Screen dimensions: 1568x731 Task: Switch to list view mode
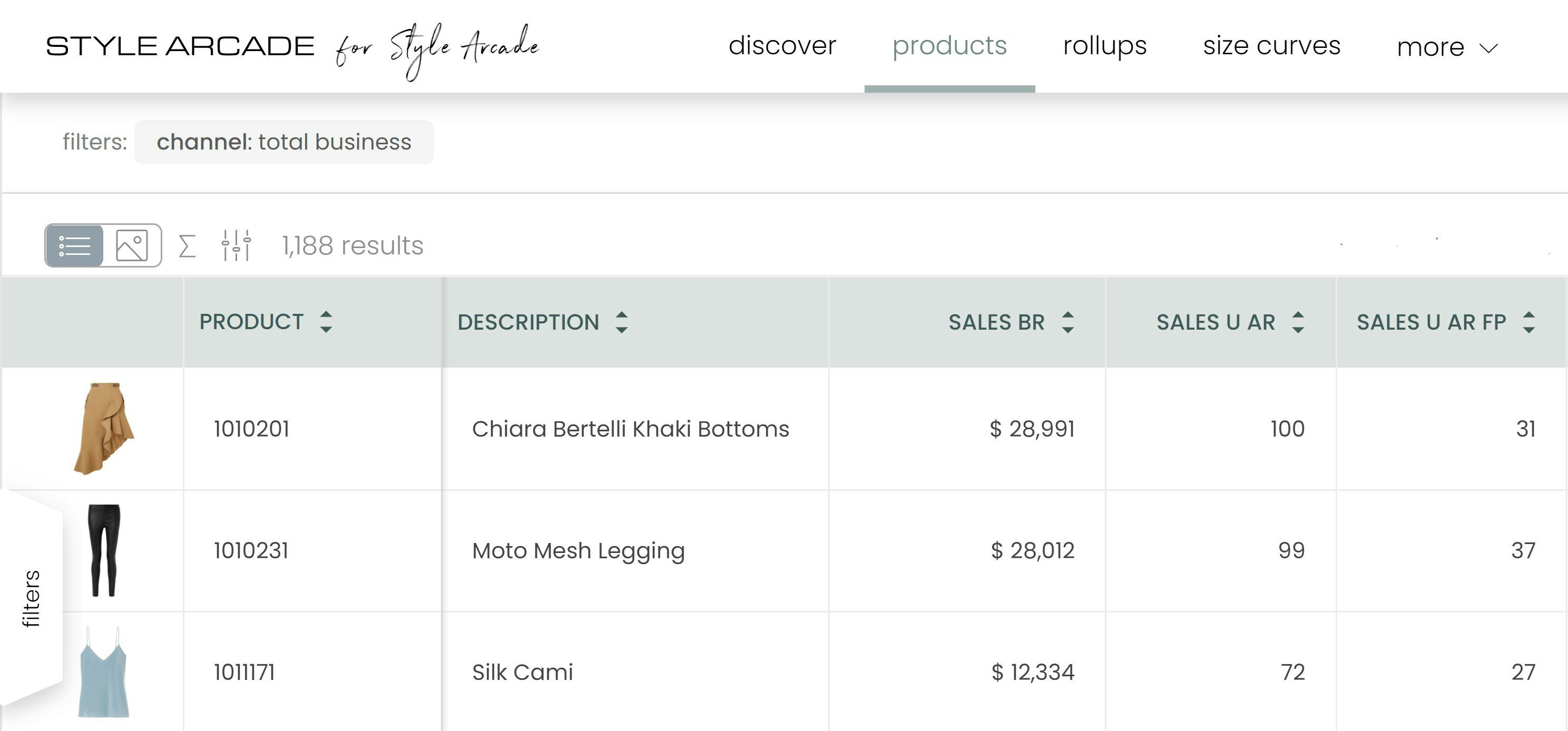pos(74,245)
